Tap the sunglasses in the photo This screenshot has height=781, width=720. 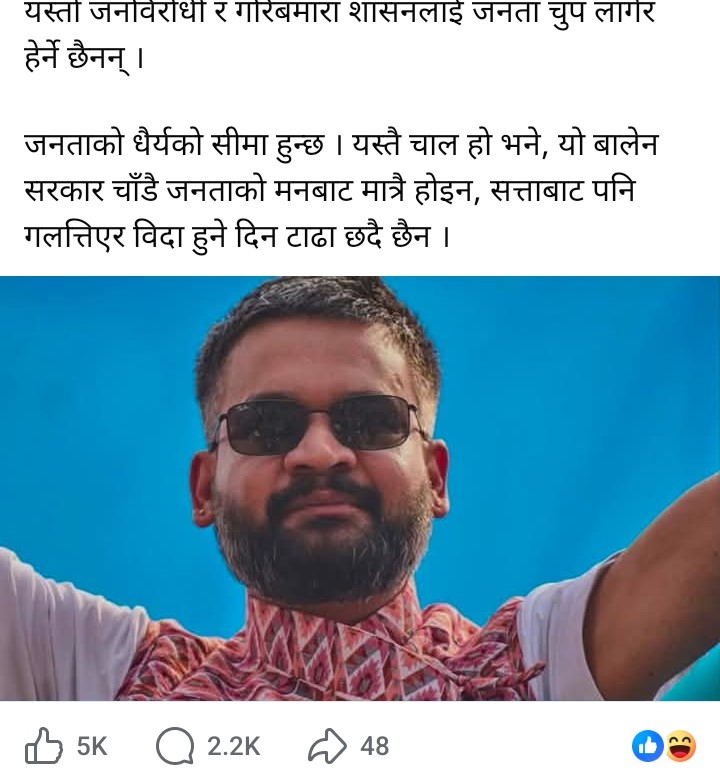[x=319, y=423]
